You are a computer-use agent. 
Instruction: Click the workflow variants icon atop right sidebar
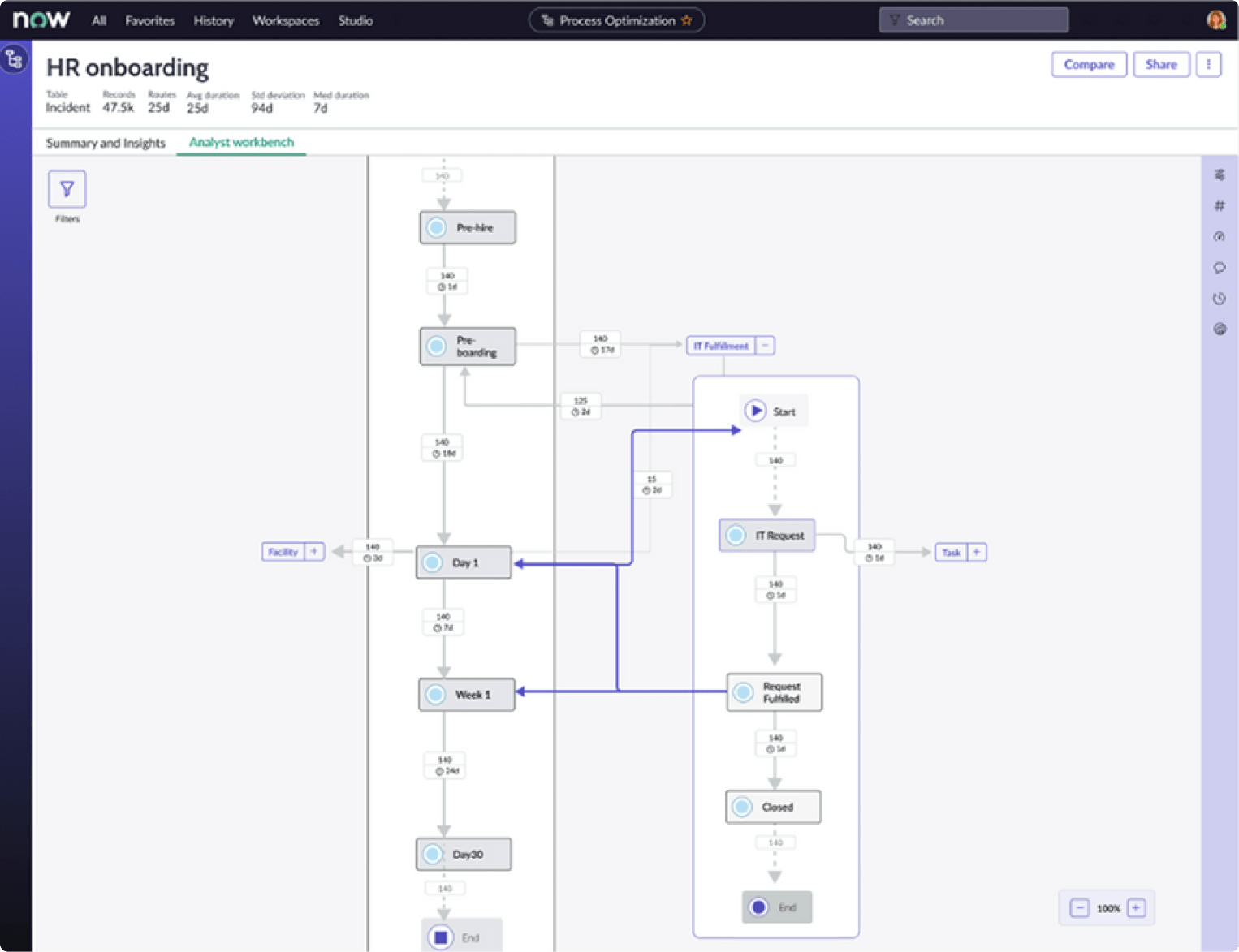pos(1219,173)
